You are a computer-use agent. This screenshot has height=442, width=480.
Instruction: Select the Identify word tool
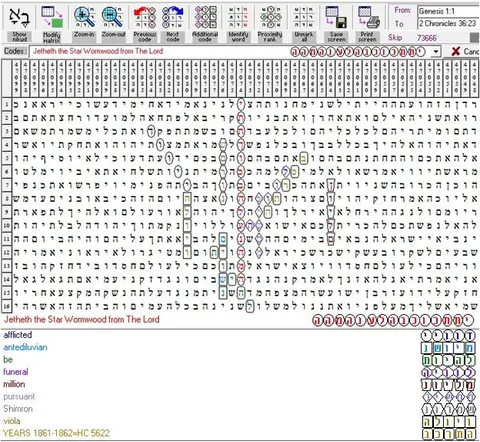[238, 24]
